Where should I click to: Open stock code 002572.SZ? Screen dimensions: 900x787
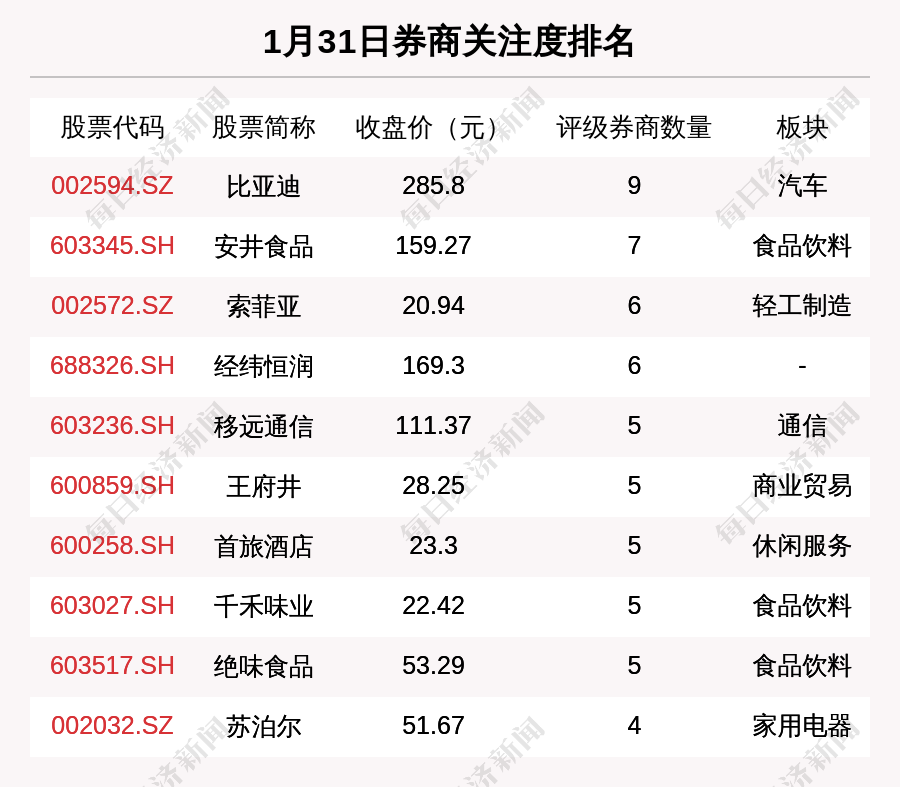[112, 305]
